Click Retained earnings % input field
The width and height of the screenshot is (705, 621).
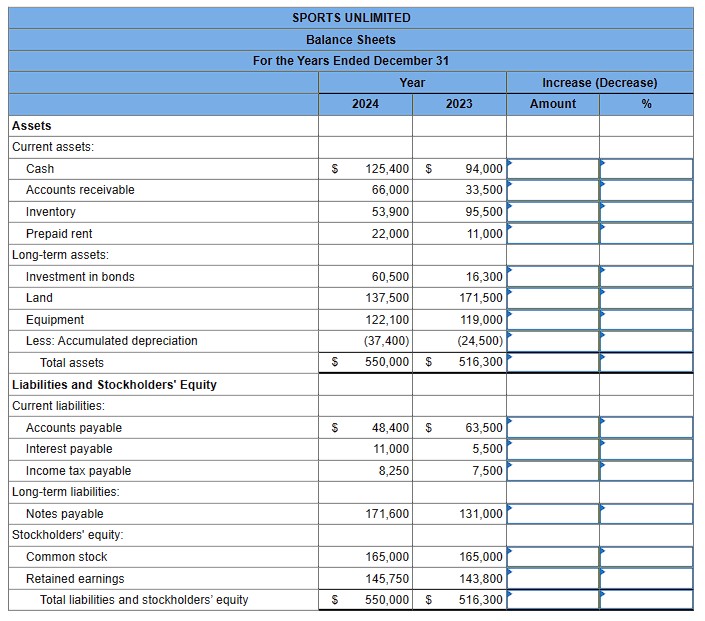pos(647,579)
